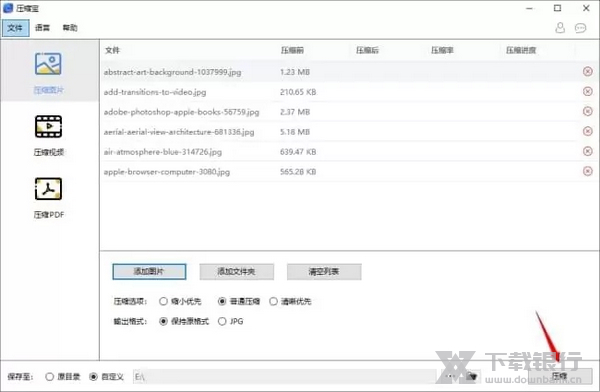Remove air-atmosphere-blue-314726.jpg from list
Viewport: 600px width, 392px height.
[x=588, y=151]
